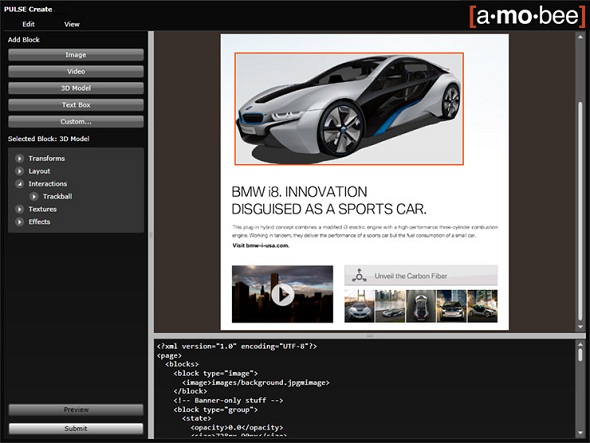Click the <blocks> opening tag line
590x443 pixels.
pyautogui.click(x=182, y=364)
